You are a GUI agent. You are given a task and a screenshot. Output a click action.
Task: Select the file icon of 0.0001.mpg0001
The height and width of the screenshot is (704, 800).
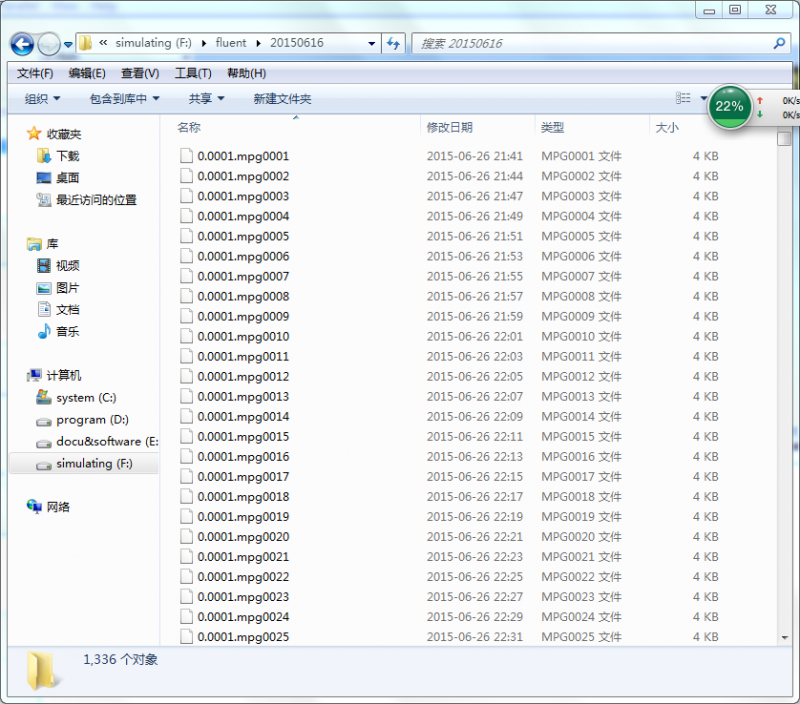coord(187,156)
